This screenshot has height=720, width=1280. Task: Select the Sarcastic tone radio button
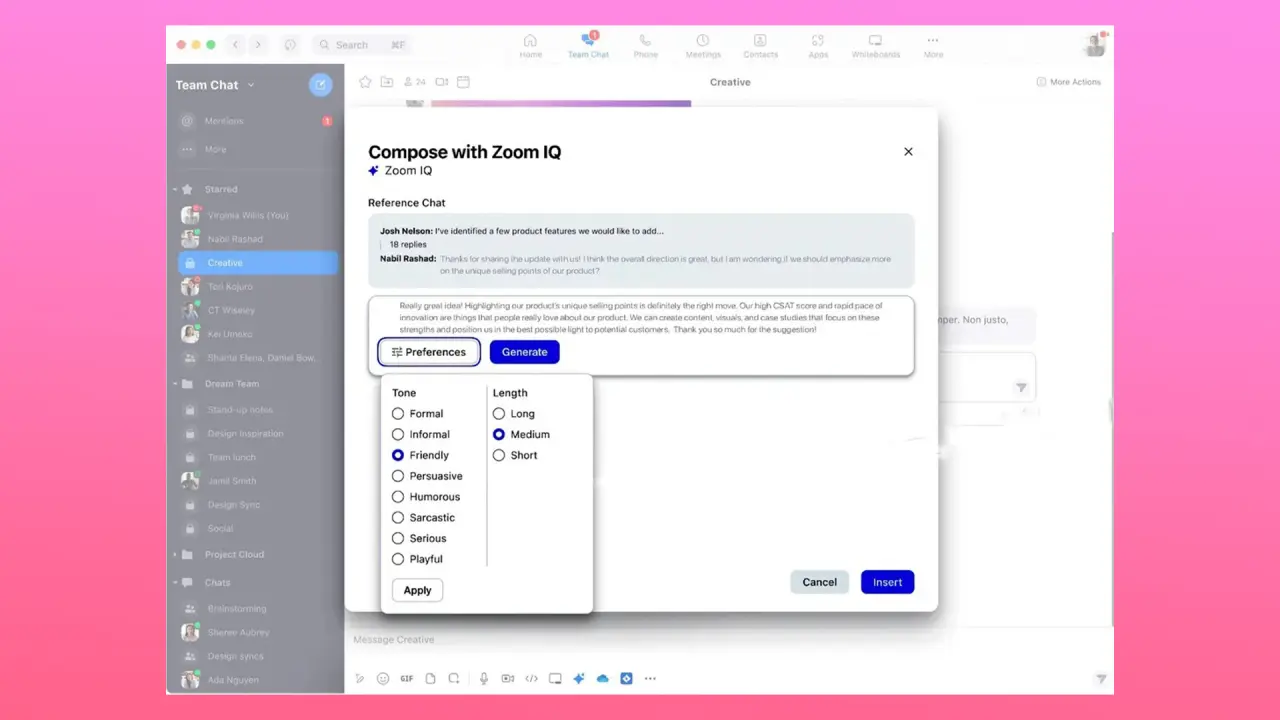(398, 518)
